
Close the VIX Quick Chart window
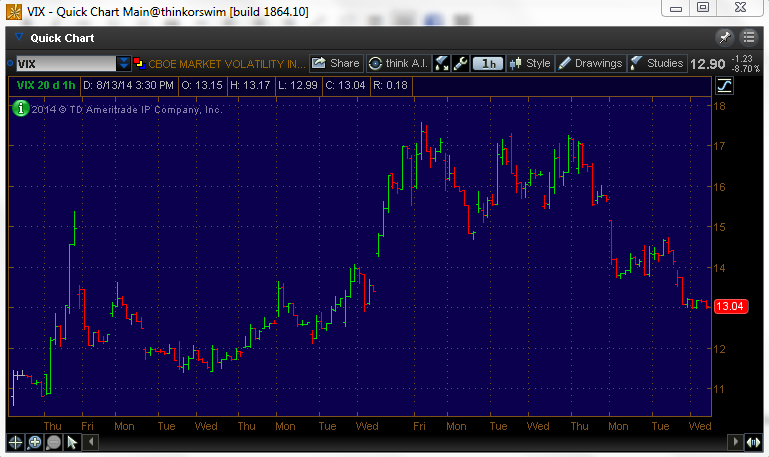[741, 8]
